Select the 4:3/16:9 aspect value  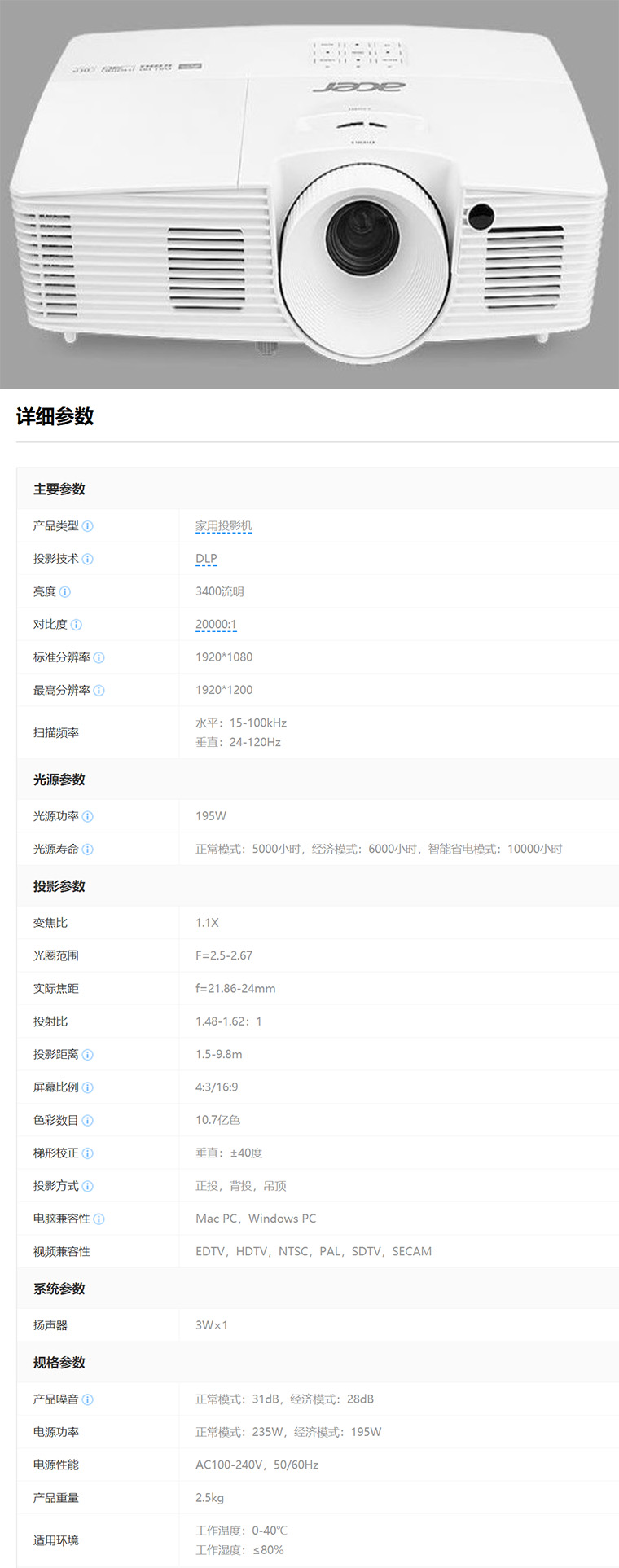[x=217, y=1087]
